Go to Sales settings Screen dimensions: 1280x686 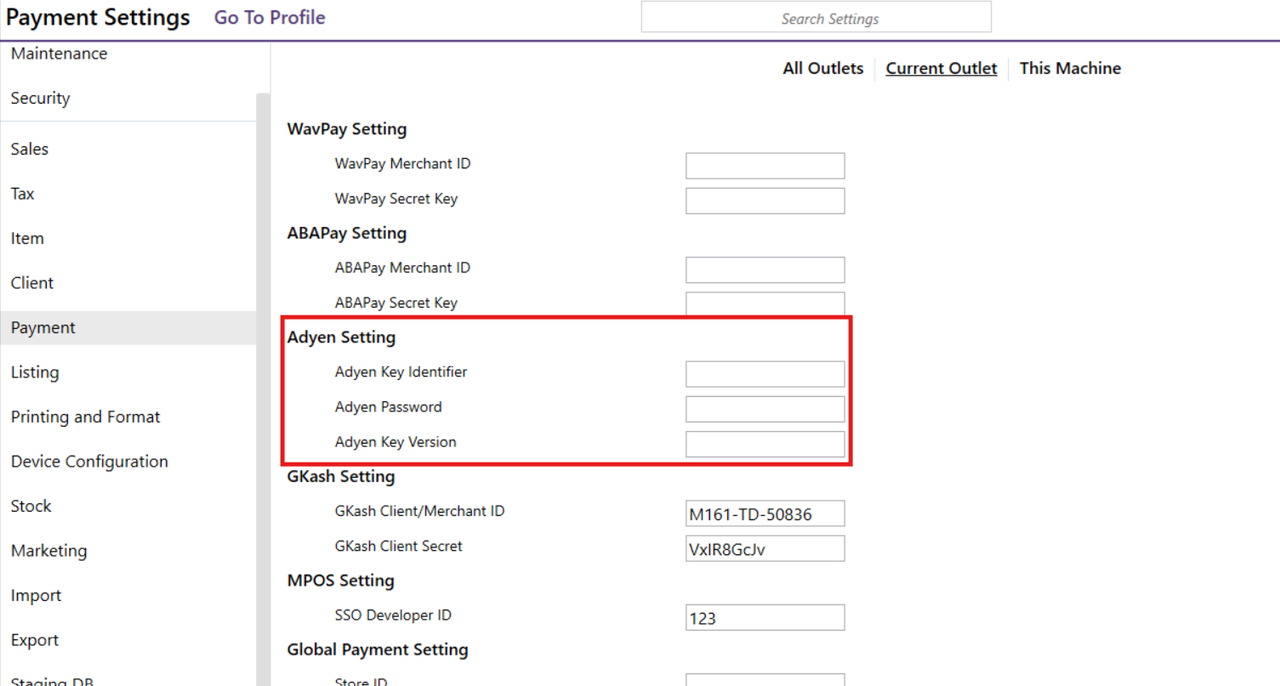pos(30,149)
